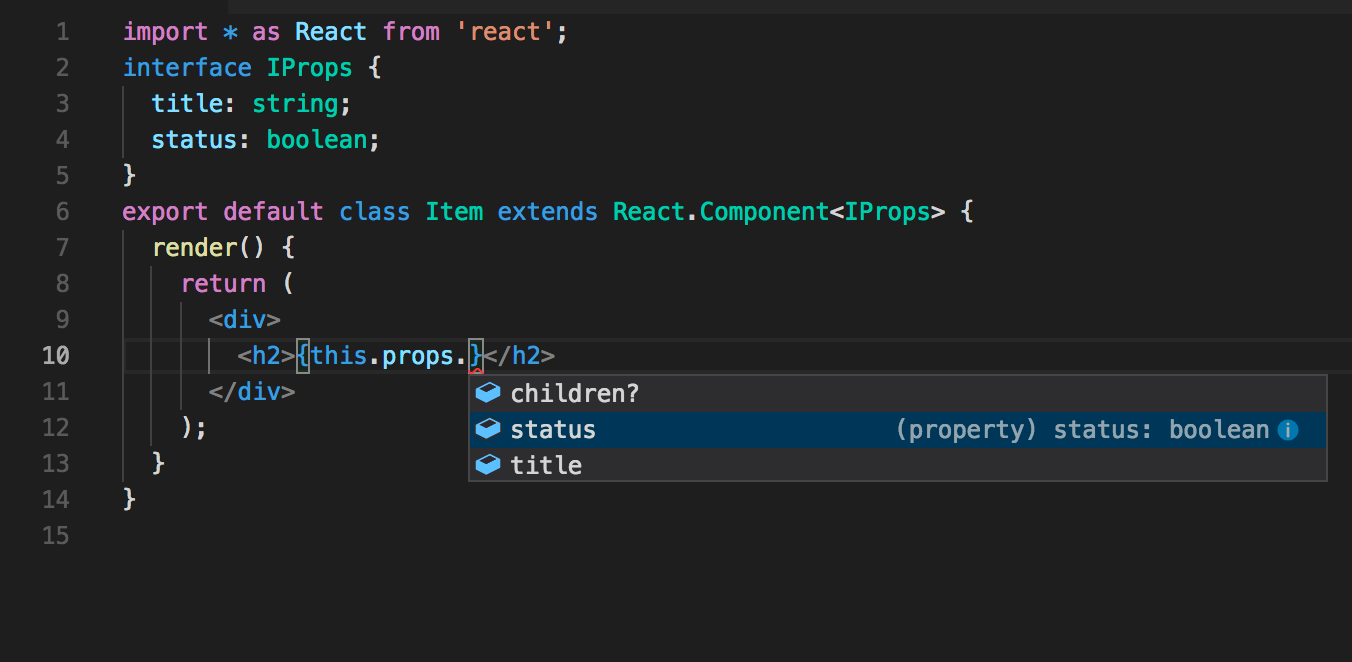Click the IProps interface name on line 2
1352x662 pixels.
(309, 67)
